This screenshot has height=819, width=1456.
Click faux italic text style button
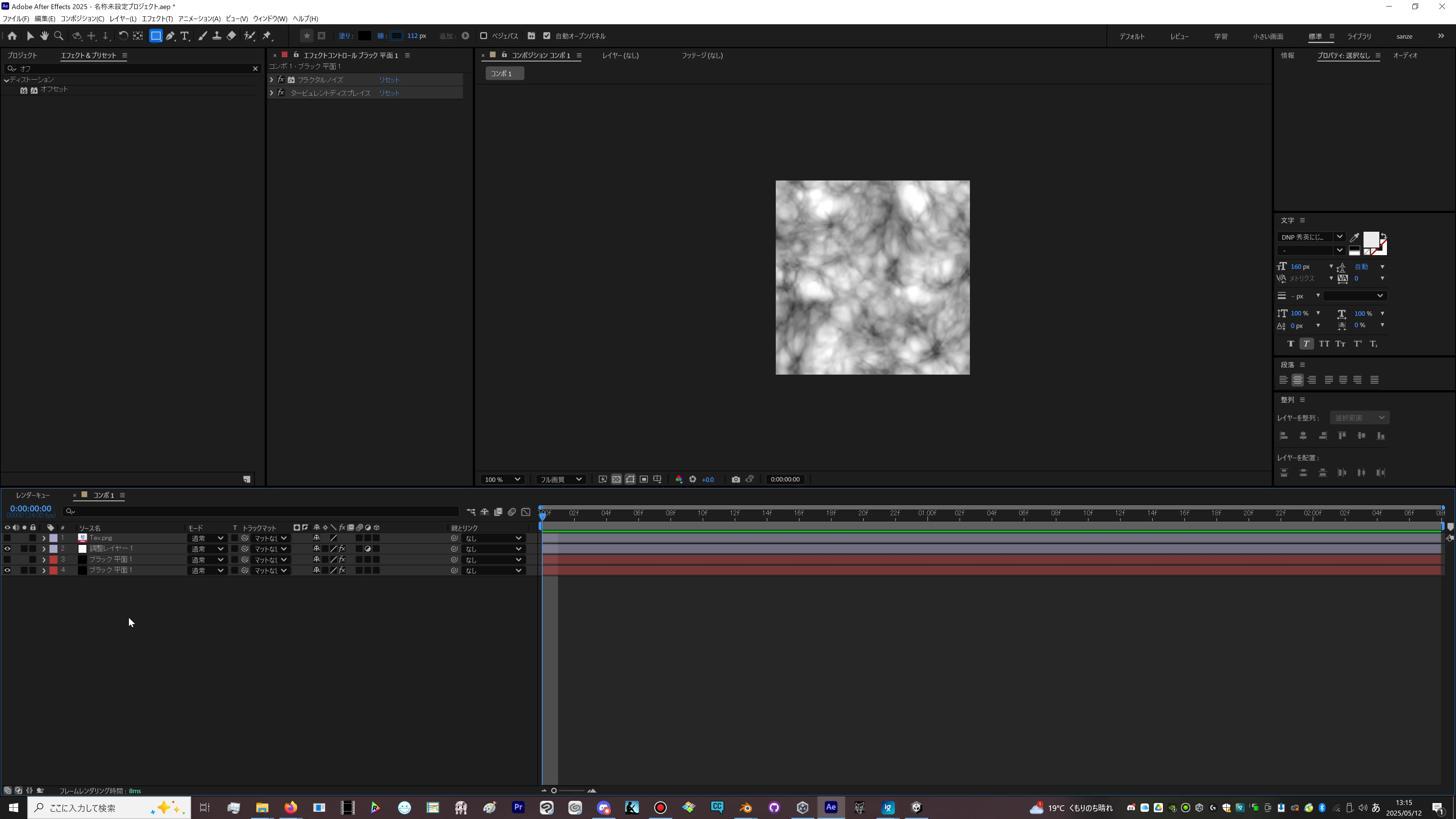(1306, 344)
